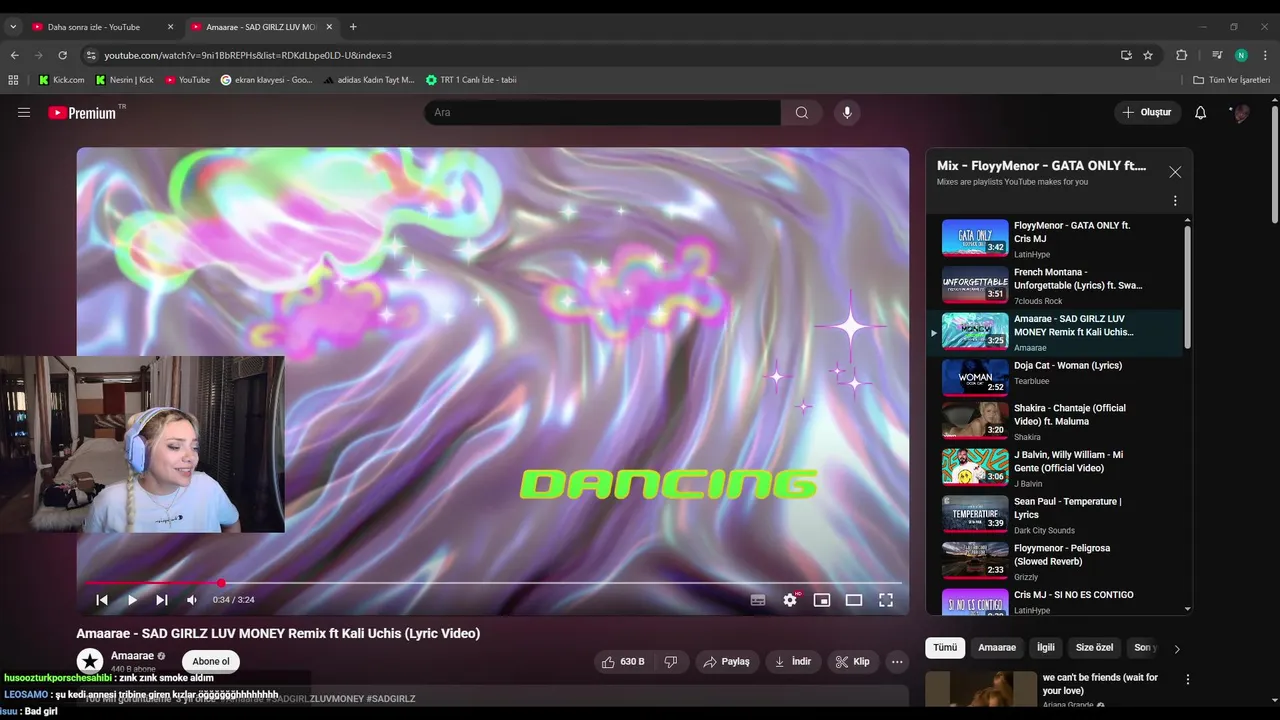Toggle theater mode view
This screenshot has width=1280, height=720.
(854, 600)
